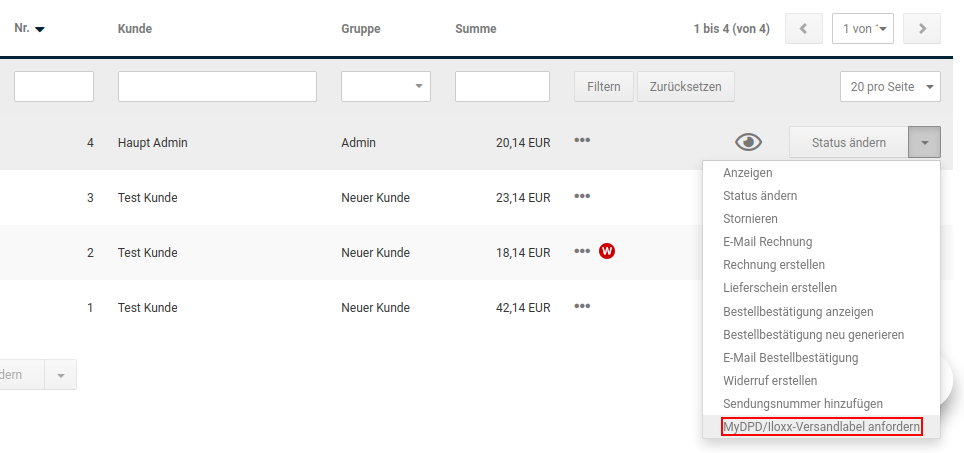This screenshot has height=453, width=964.
Task: Open three-dots details for order 3
Action: 582,196
